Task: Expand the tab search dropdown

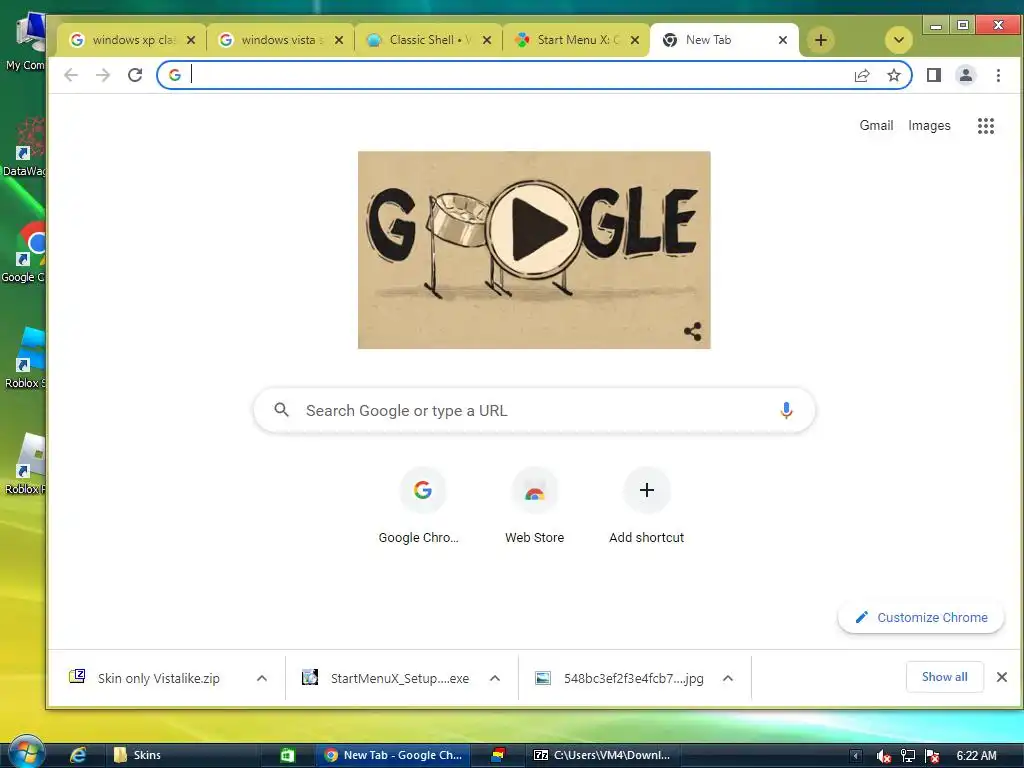Action: [x=899, y=40]
